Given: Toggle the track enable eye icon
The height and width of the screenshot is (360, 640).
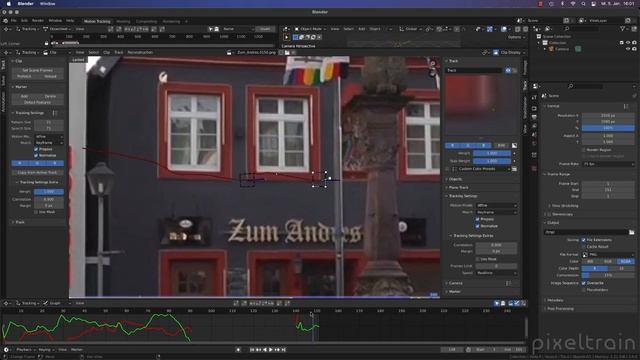Looking at the screenshot, I should click(508, 71).
